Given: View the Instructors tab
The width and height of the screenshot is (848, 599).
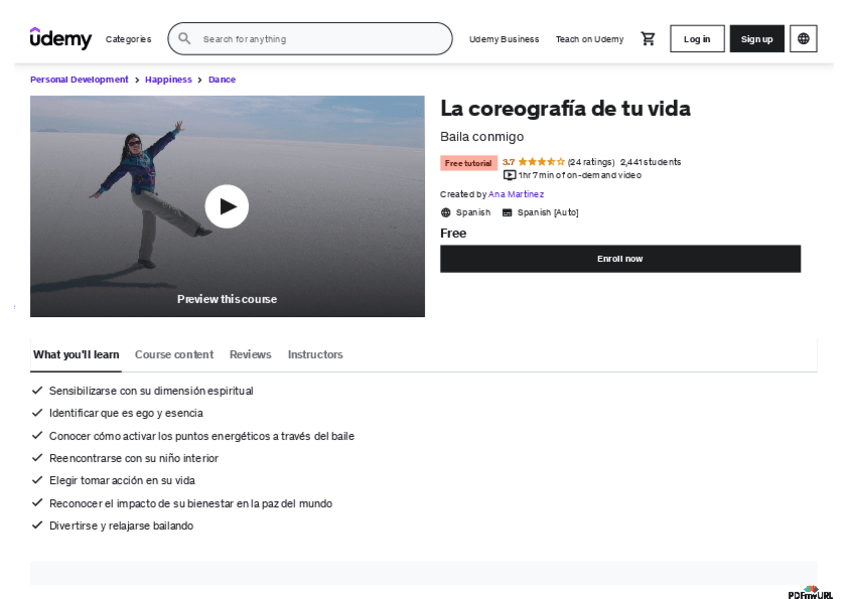Looking at the screenshot, I should pyautogui.click(x=315, y=354).
